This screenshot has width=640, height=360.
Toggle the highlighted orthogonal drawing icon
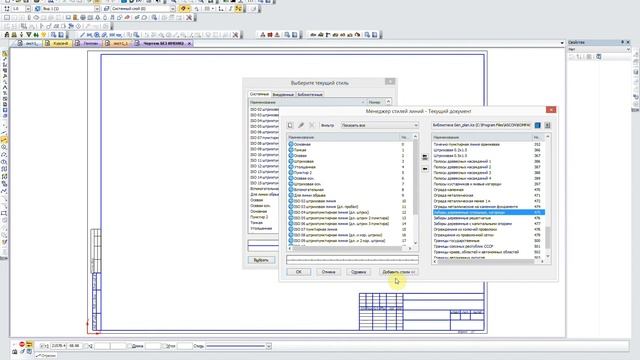238,9
